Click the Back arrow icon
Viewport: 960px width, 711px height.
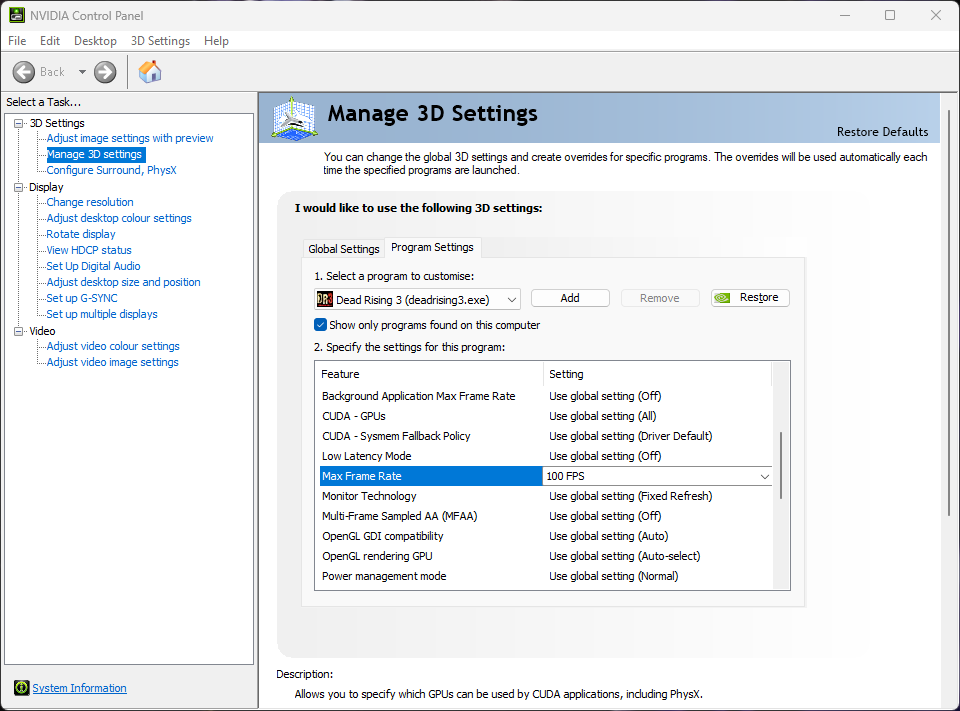tap(24, 72)
